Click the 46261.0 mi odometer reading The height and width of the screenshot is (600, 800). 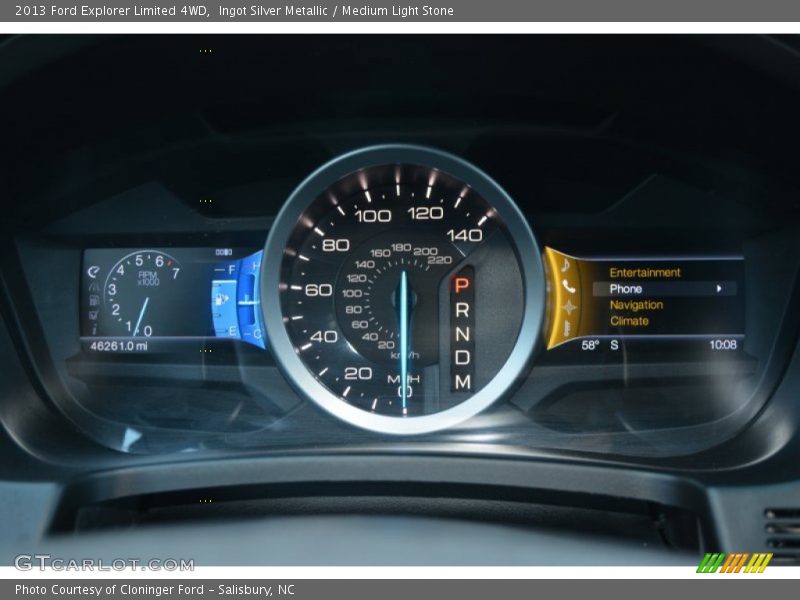click(x=118, y=346)
